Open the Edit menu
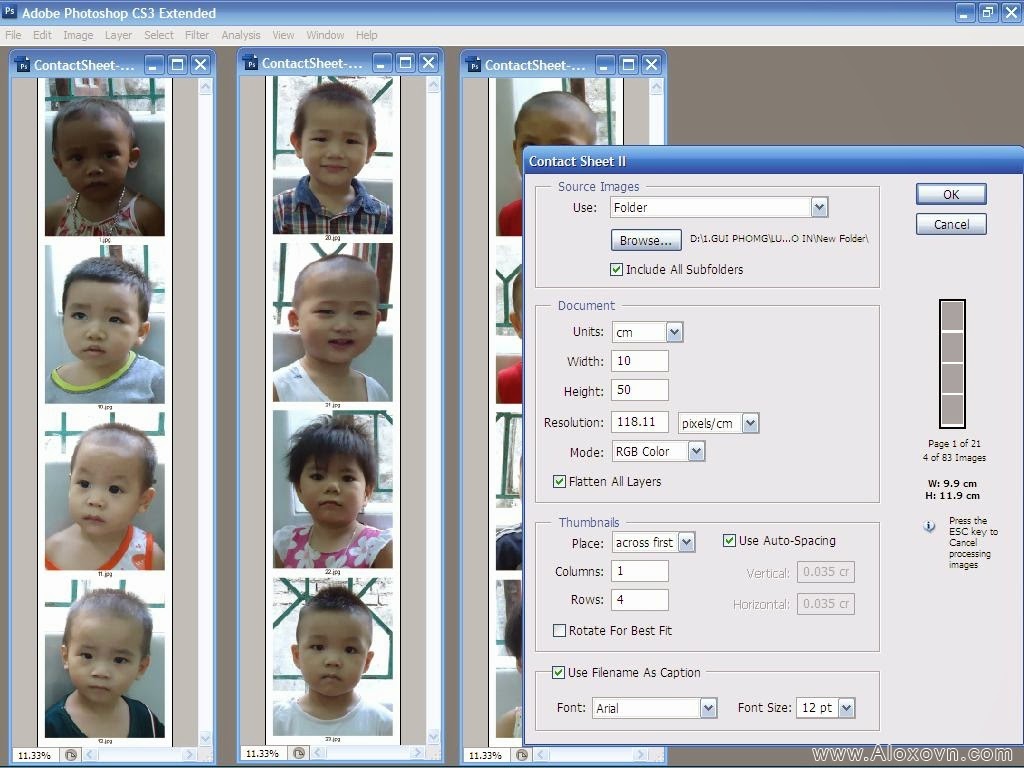 pyautogui.click(x=42, y=35)
